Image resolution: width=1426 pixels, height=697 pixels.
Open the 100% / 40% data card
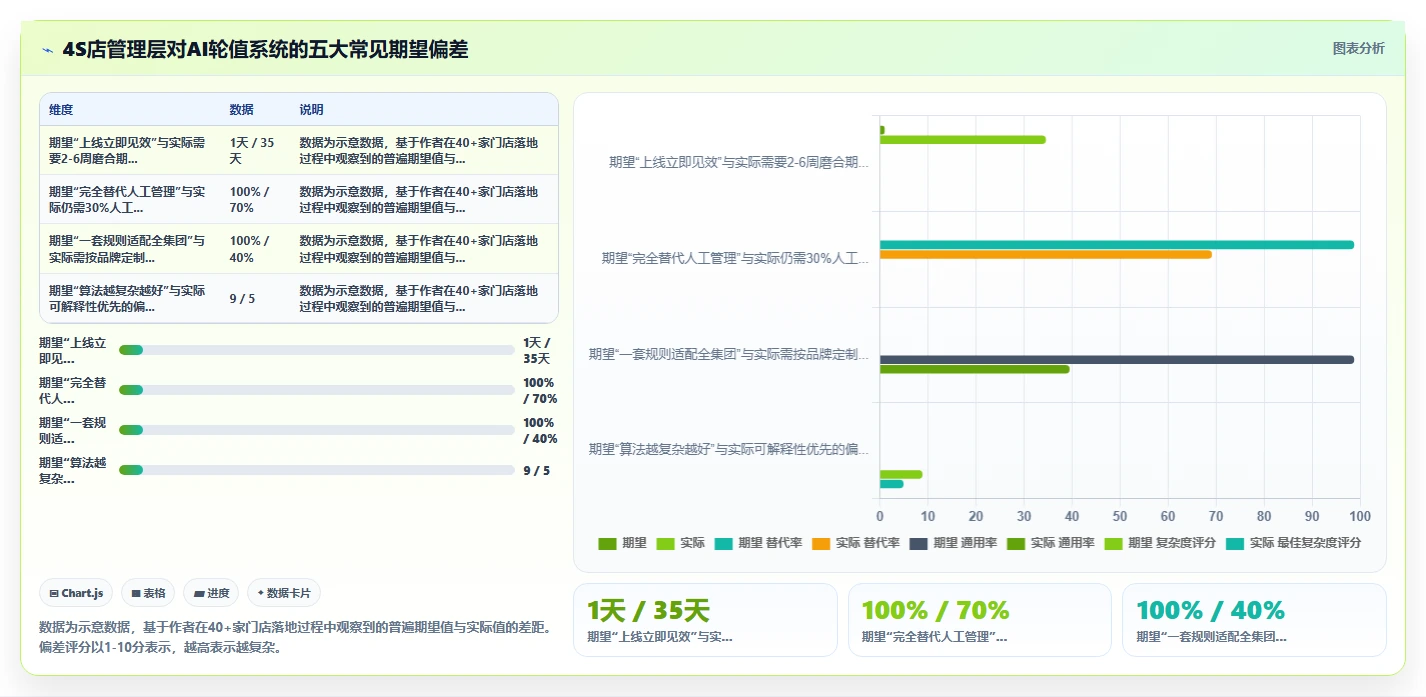click(x=1254, y=620)
